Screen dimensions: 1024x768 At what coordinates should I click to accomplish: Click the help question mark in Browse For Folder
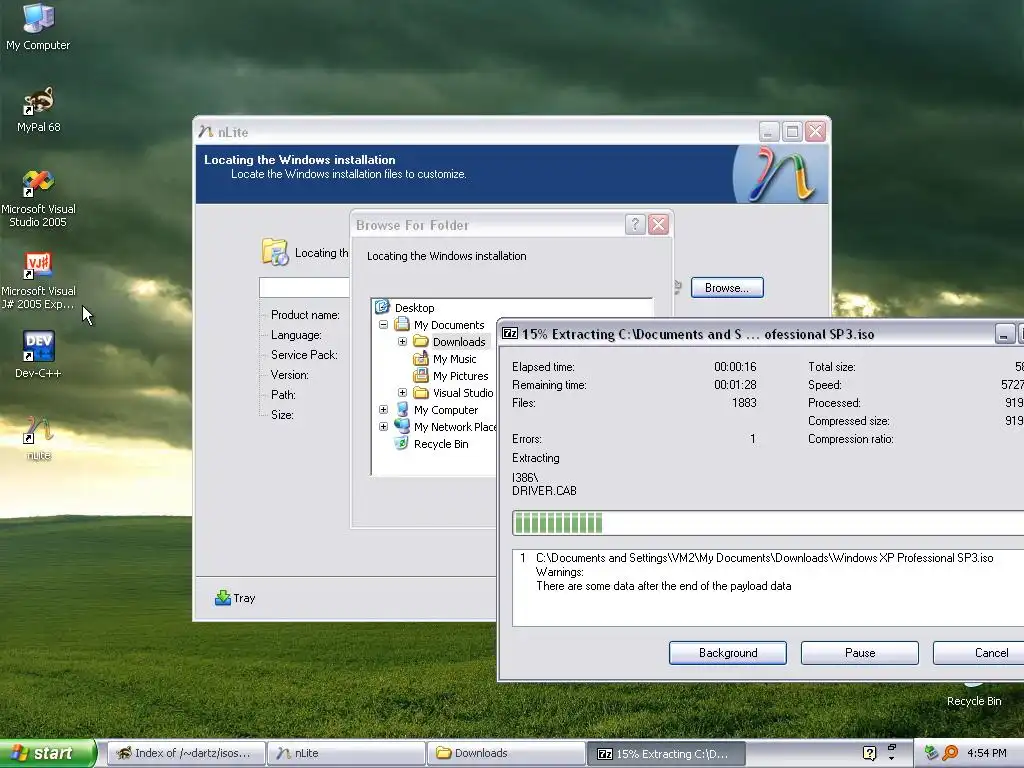click(x=635, y=225)
